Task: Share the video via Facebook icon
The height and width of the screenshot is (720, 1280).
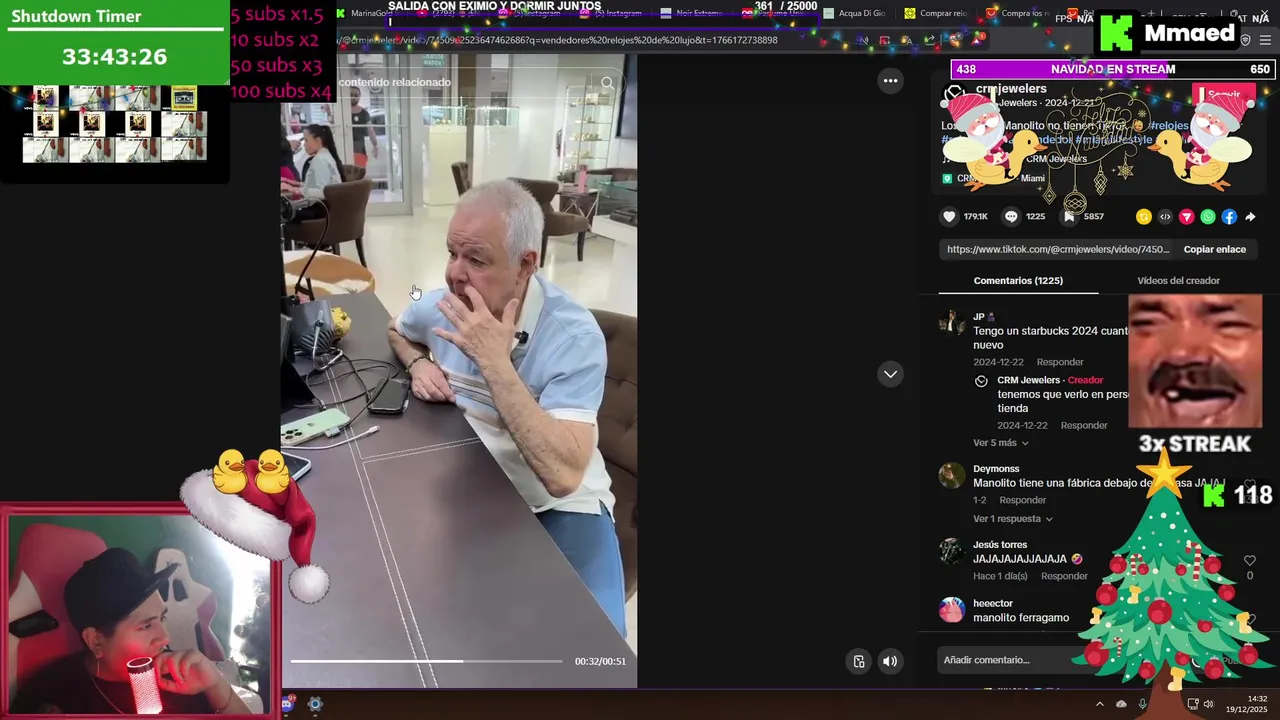Action: coord(1229,216)
